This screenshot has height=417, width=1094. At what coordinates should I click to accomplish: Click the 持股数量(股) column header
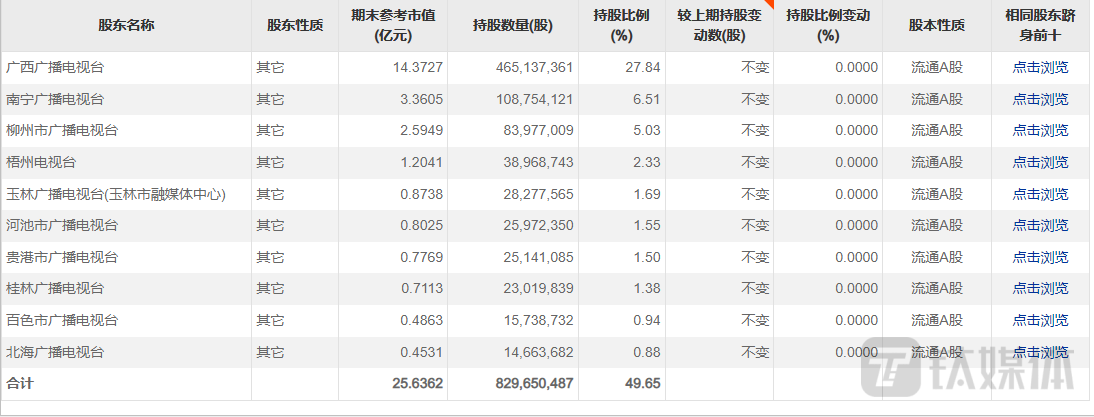tap(512, 26)
